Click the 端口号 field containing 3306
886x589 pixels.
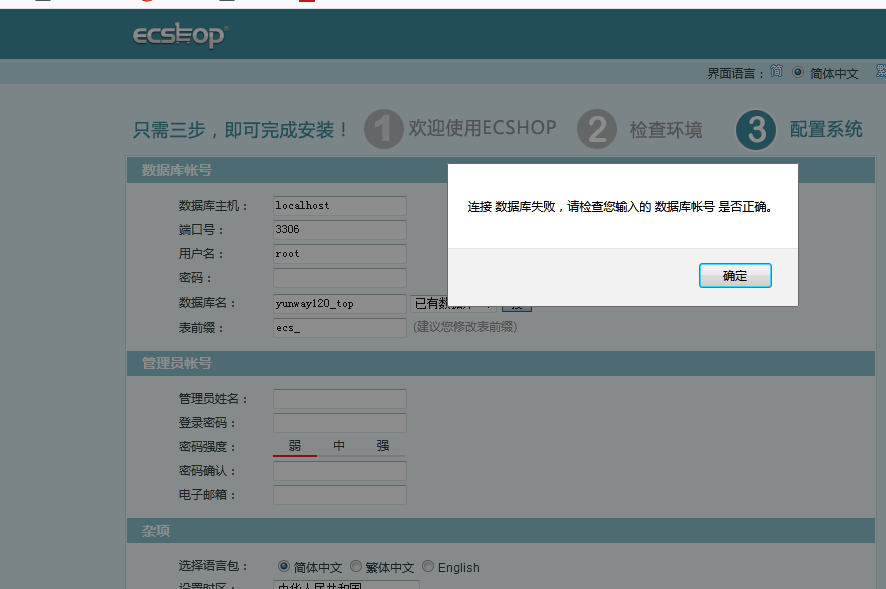click(340, 229)
